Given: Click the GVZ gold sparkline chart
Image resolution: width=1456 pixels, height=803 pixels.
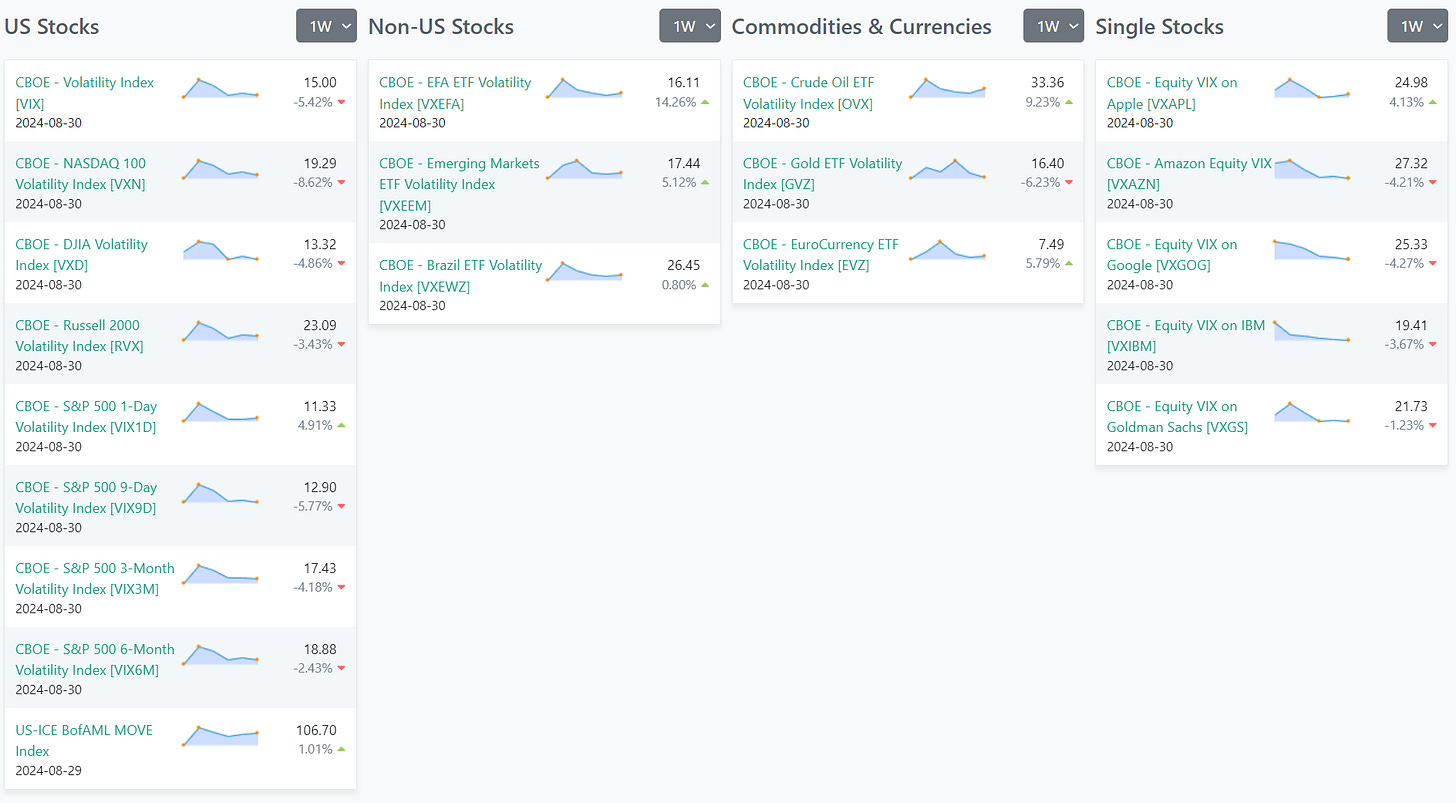Looking at the screenshot, I should 948,169.
